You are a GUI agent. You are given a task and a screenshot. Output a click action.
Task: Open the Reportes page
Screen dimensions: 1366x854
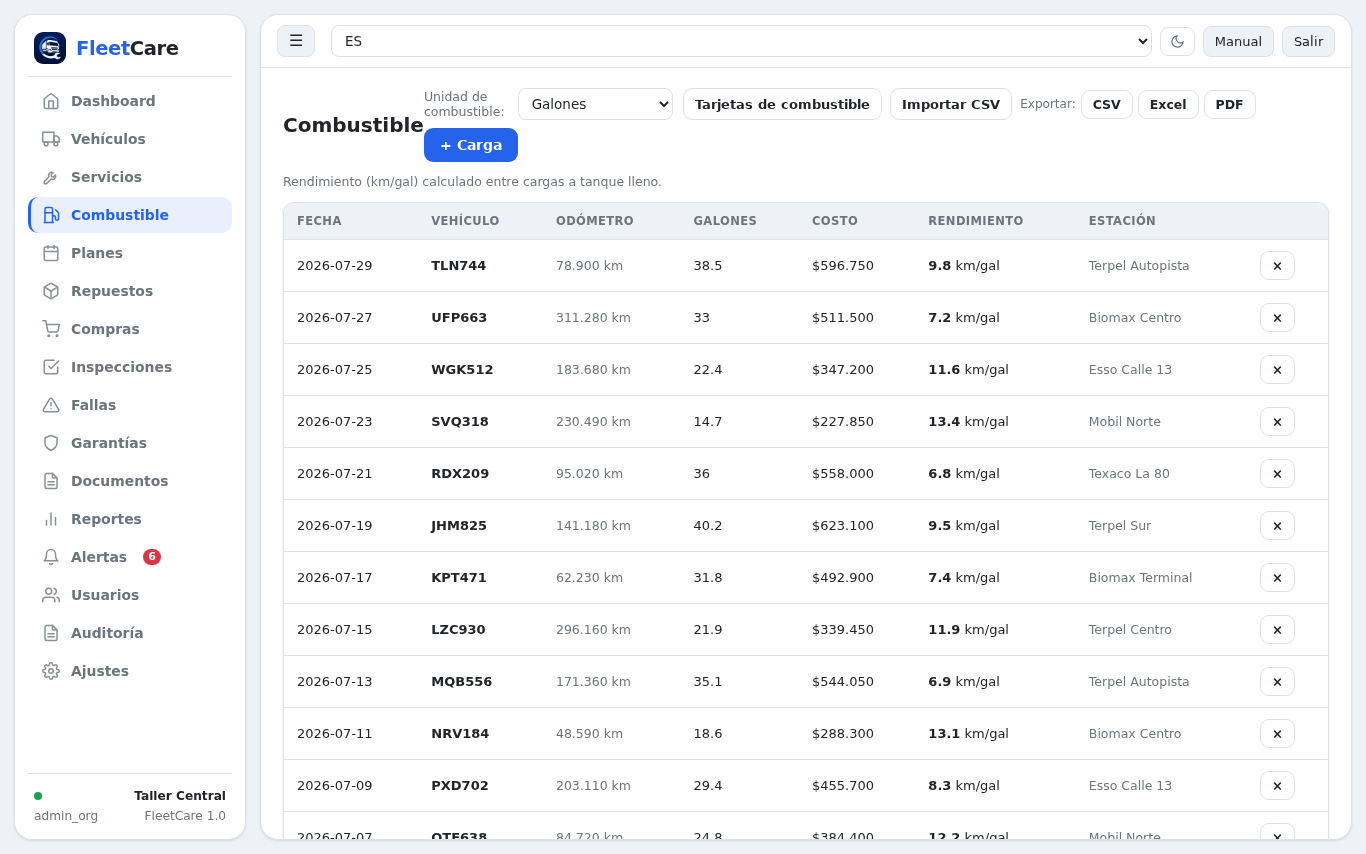tap(130, 519)
